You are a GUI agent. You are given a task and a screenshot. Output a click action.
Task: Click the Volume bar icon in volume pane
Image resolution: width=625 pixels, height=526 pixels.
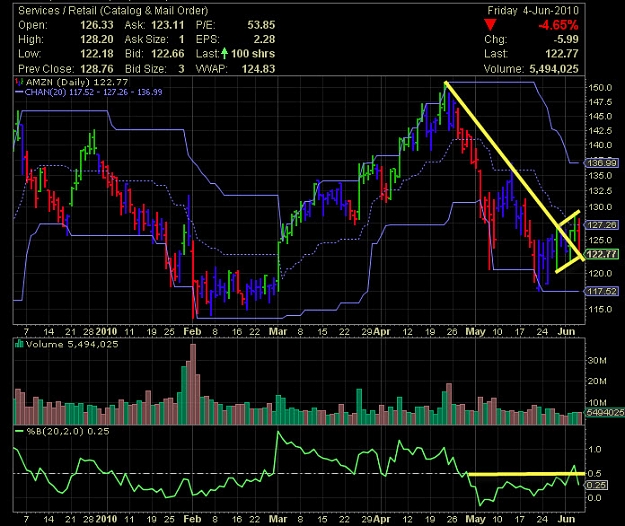click(x=19, y=344)
